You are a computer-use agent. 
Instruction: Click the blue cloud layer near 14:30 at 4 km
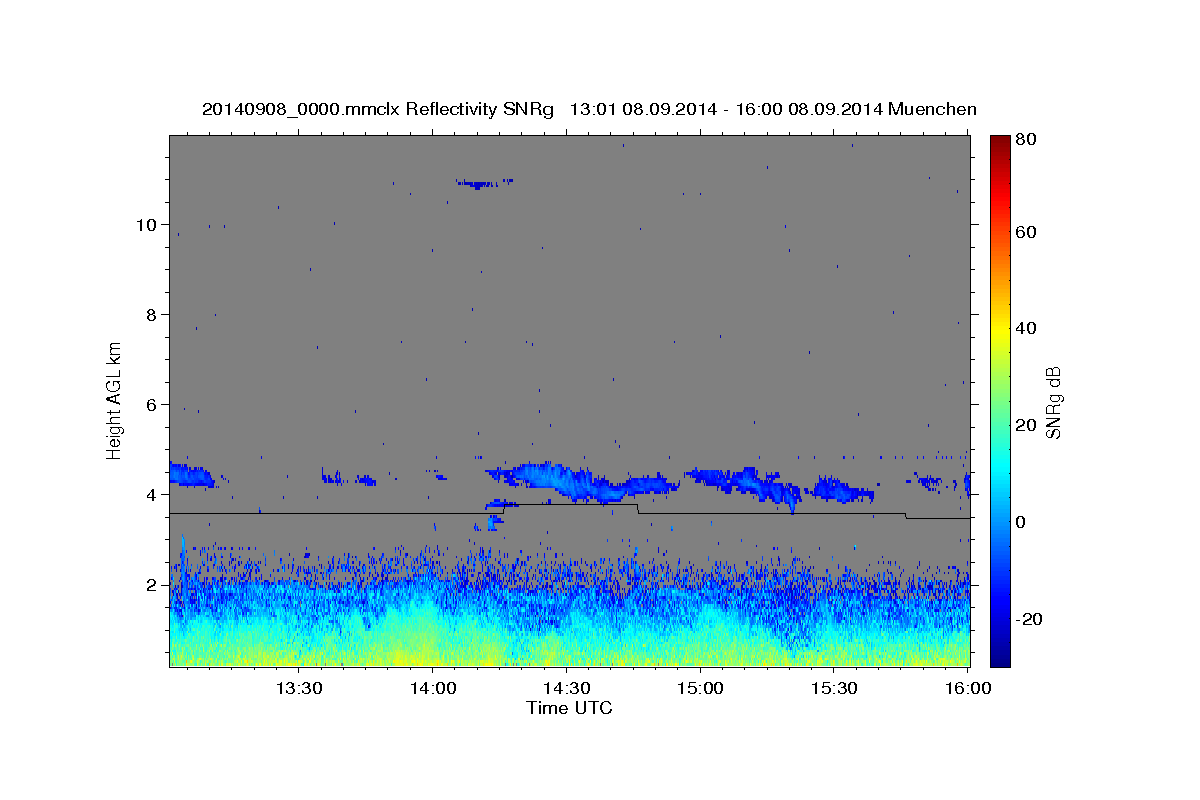[583, 481]
